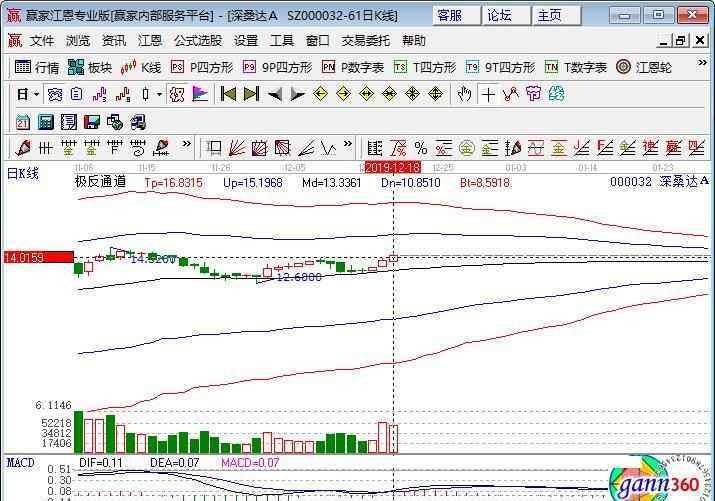Move chart right with black arrow
715x501 pixels.
[x=297, y=94]
